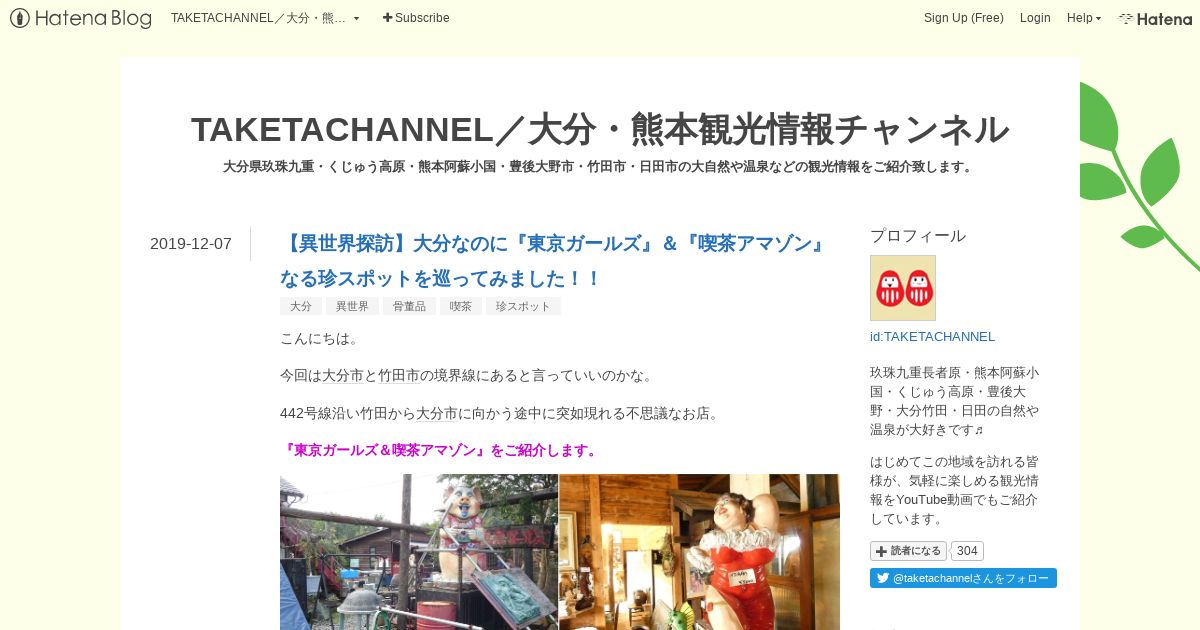Viewport: 1200px width, 630px height.
Task: Select the 骨董品 category tag
Action: (409, 306)
